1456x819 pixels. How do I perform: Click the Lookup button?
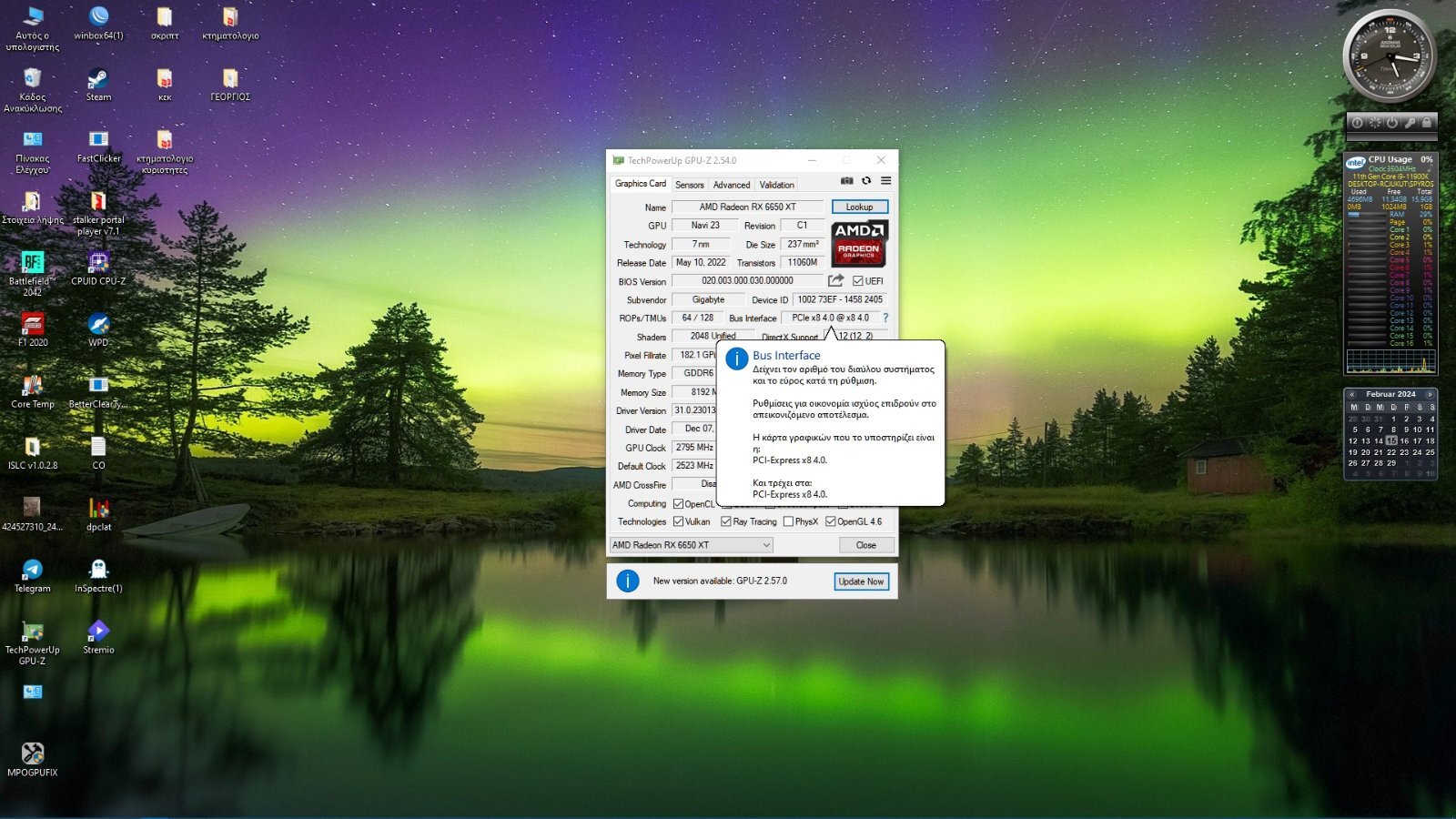(859, 207)
